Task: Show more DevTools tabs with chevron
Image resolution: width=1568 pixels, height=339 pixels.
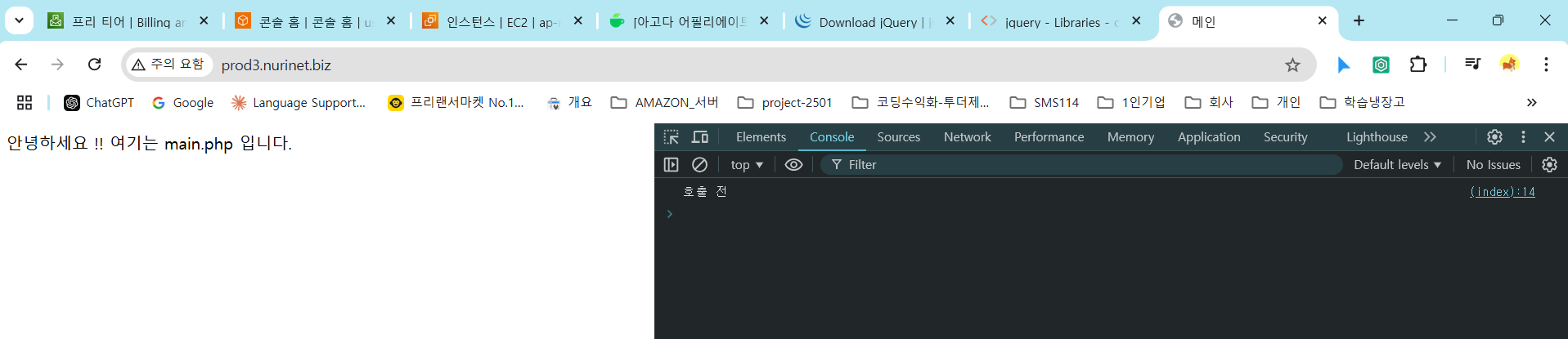Action: tap(1430, 137)
